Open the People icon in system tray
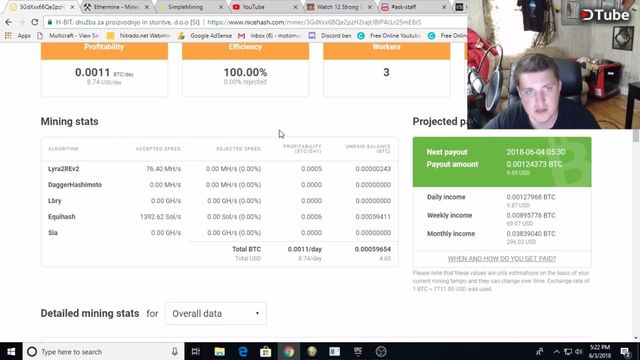Image resolution: width=640 pixels, height=360 pixels. tap(540, 351)
